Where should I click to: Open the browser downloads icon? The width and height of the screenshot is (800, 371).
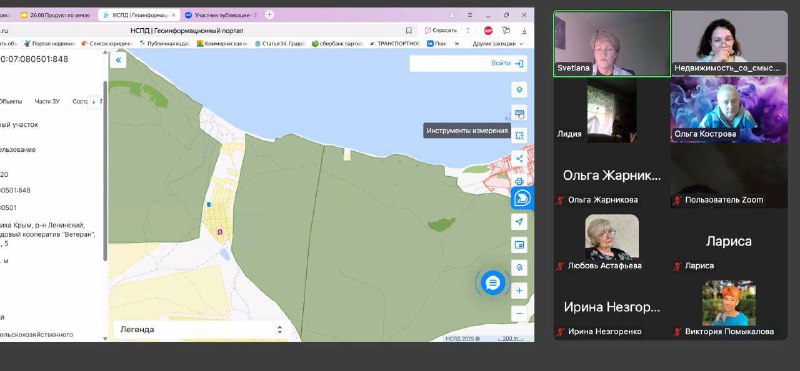pyautogui.click(x=524, y=31)
